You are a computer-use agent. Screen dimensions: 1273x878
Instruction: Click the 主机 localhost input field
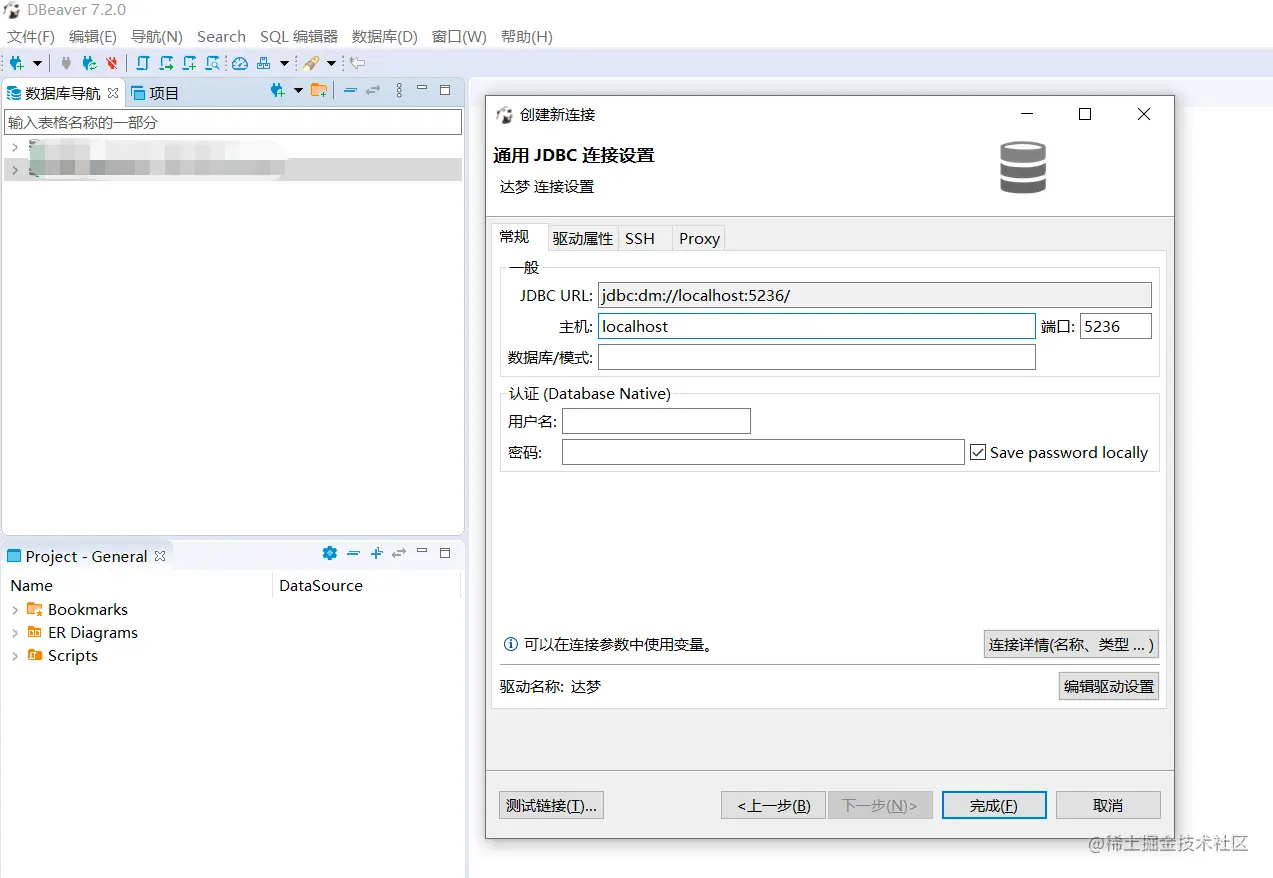pos(816,326)
